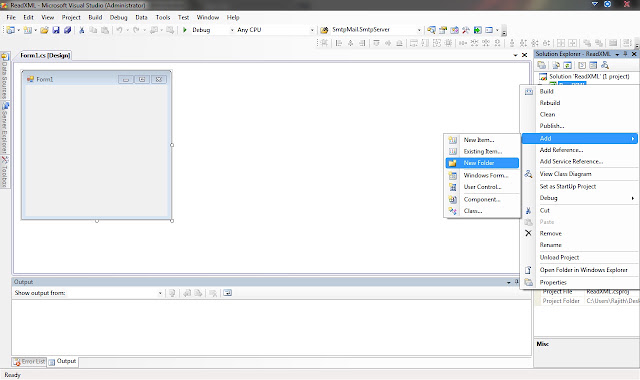Viewport: 640px width, 380px height.
Task: Choose Windows Form in Add submenu
Action: [x=482, y=176]
